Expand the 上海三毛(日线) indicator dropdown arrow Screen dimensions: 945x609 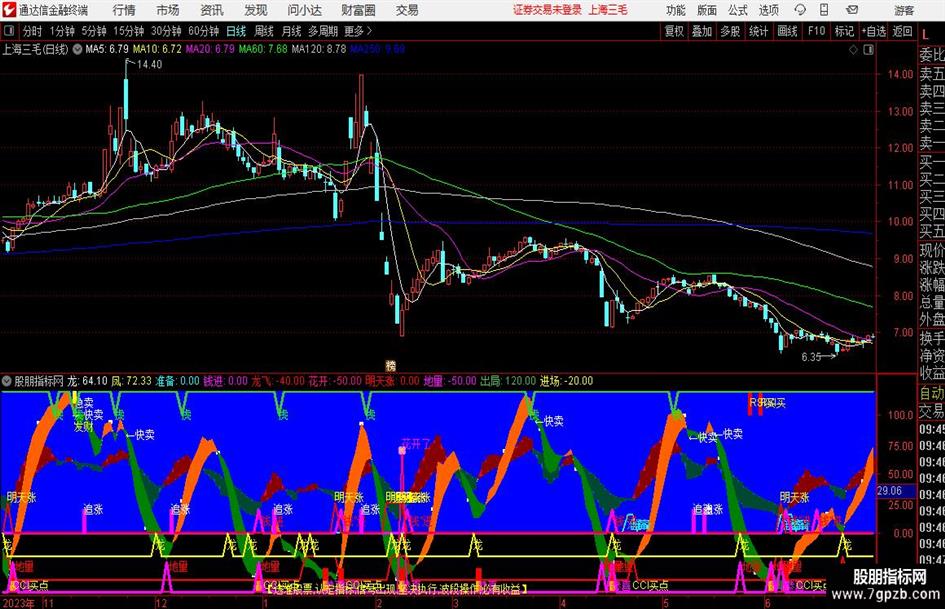click(77, 49)
